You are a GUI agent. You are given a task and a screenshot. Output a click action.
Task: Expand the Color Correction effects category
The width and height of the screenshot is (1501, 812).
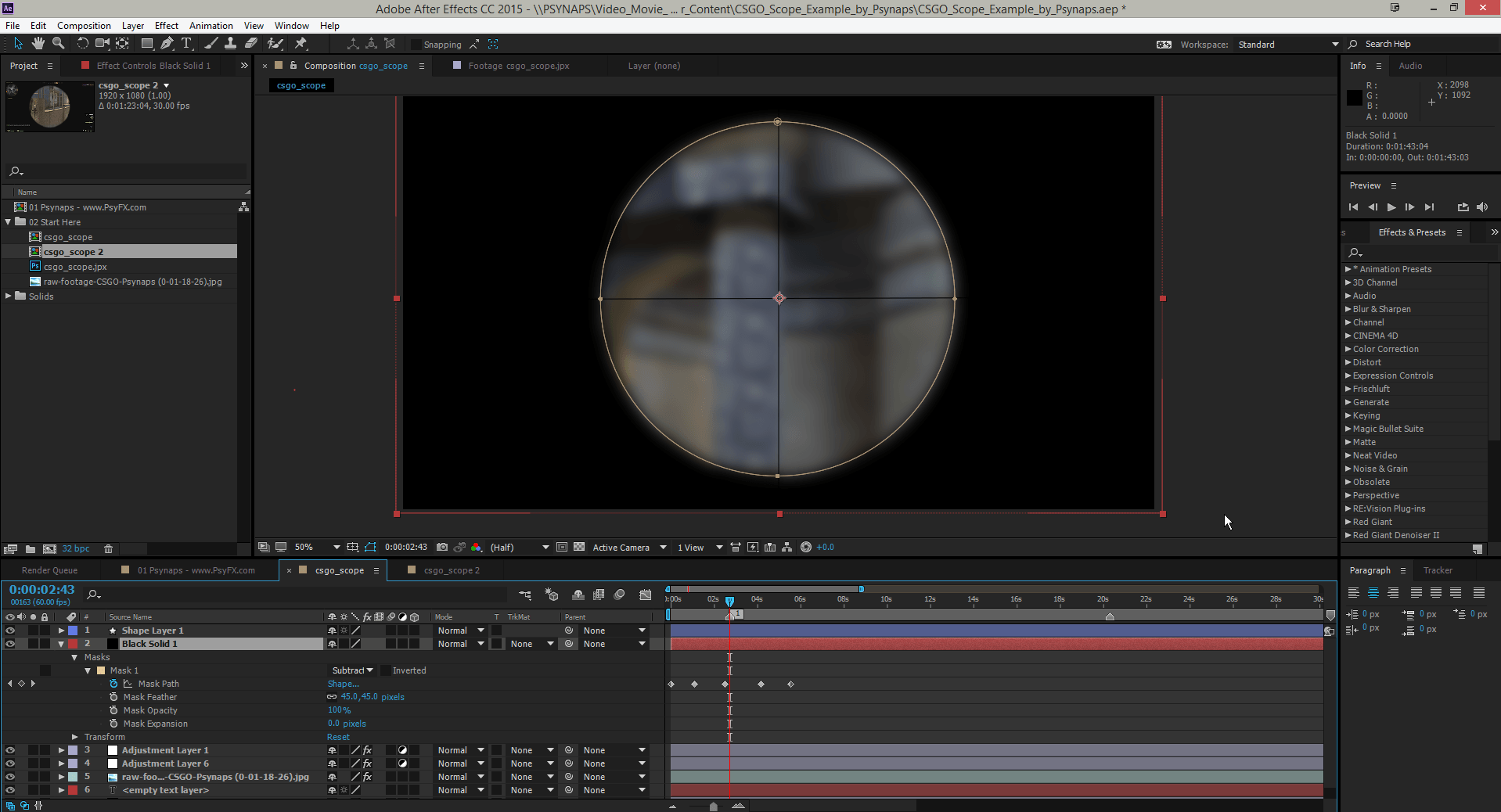point(1348,349)
